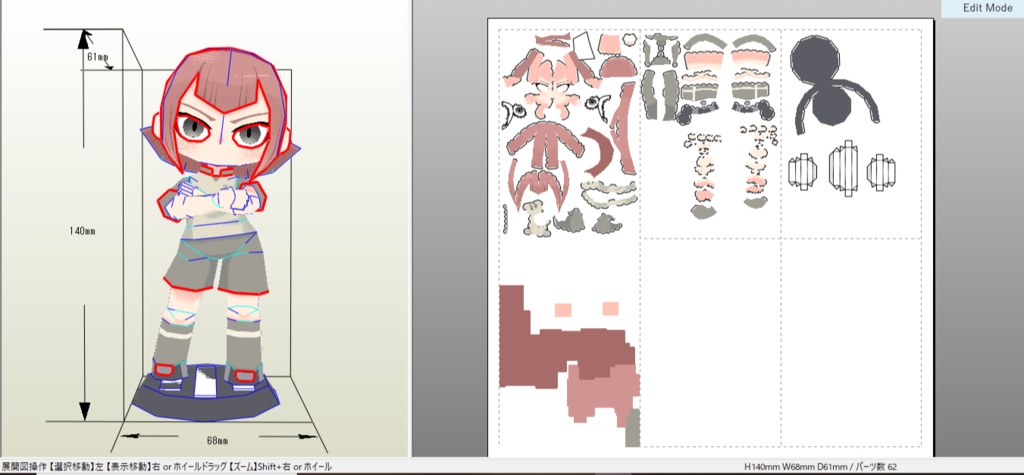Image resolution: width=1024 pixels, height=475 pixels.
Task: Select the gray rectangle at page bottom
Action: [632, 428]
